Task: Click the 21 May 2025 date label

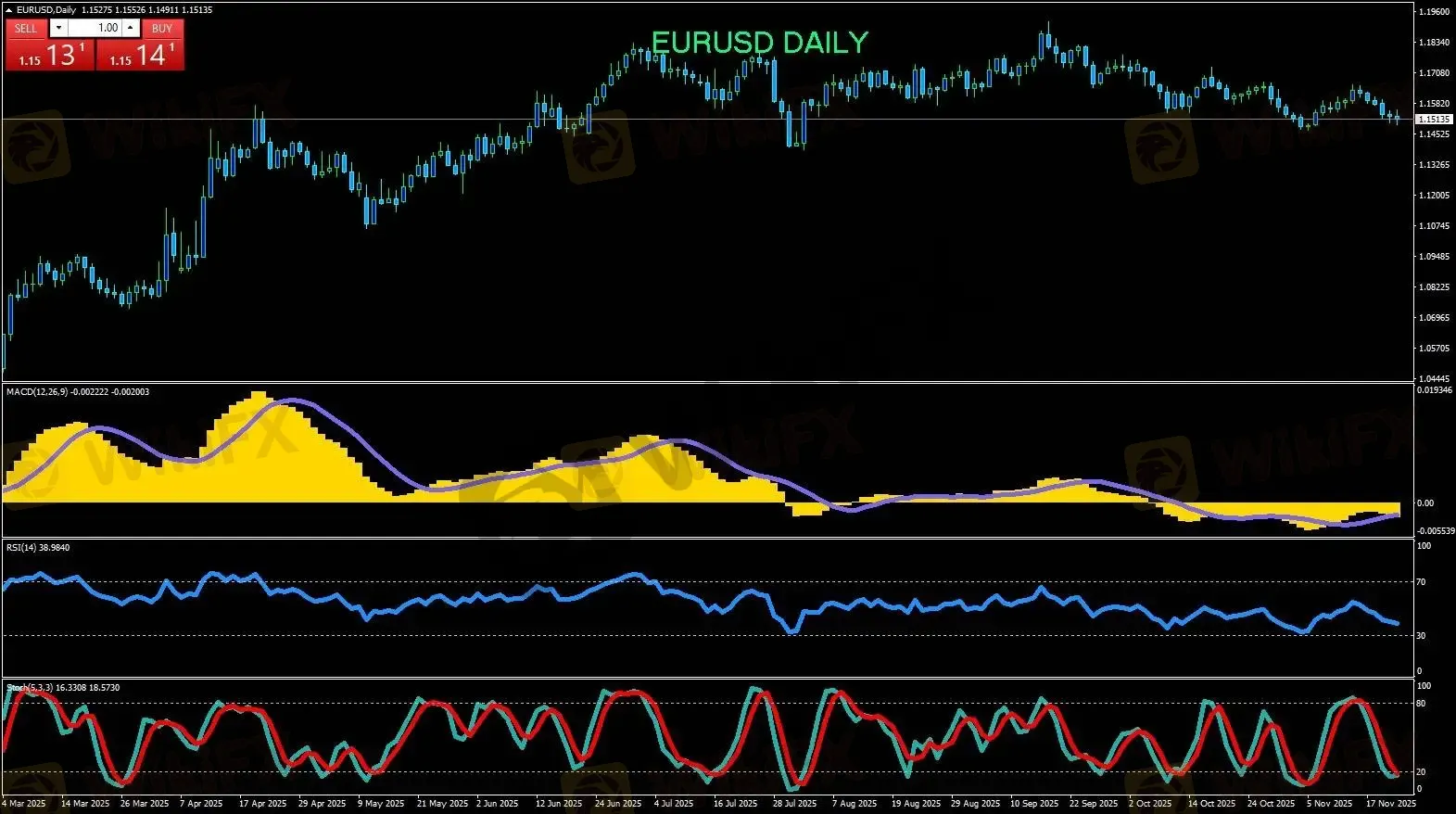Action: point(443,804)
